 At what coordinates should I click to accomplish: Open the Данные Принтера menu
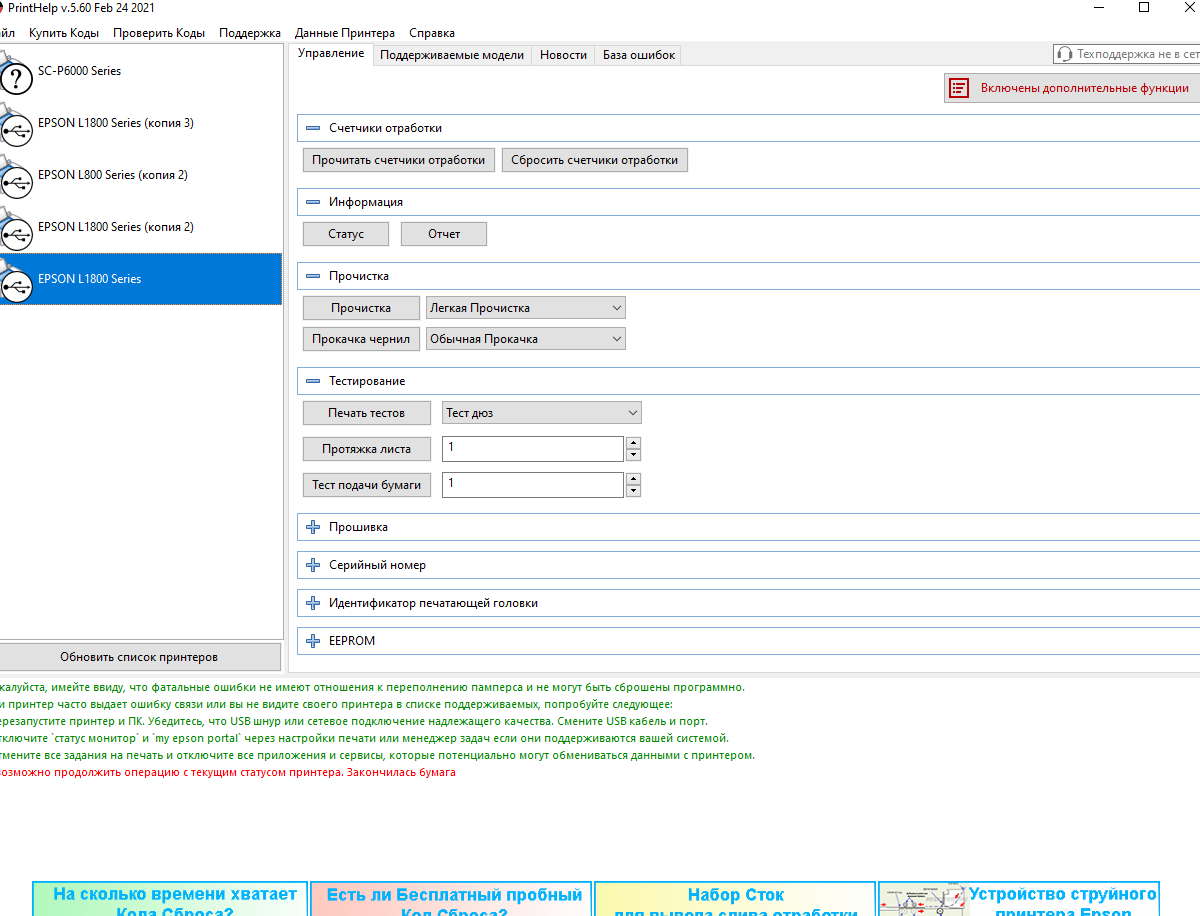coord(345,33)
